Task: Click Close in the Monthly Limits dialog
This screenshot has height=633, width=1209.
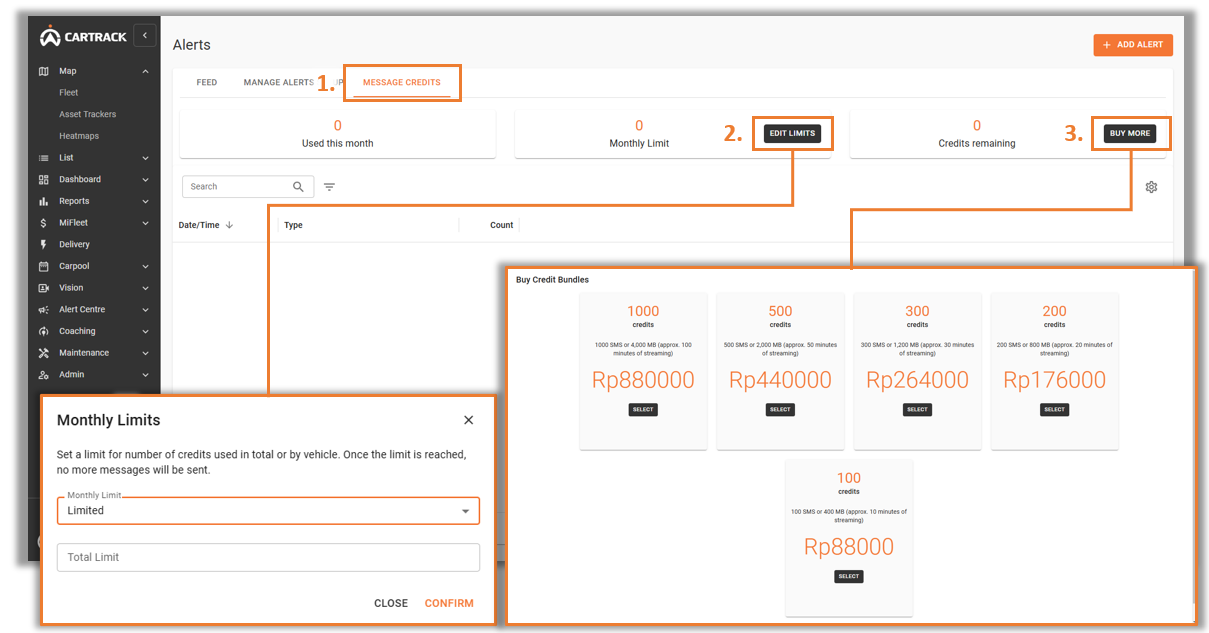Action: click(x=391, y=603)
